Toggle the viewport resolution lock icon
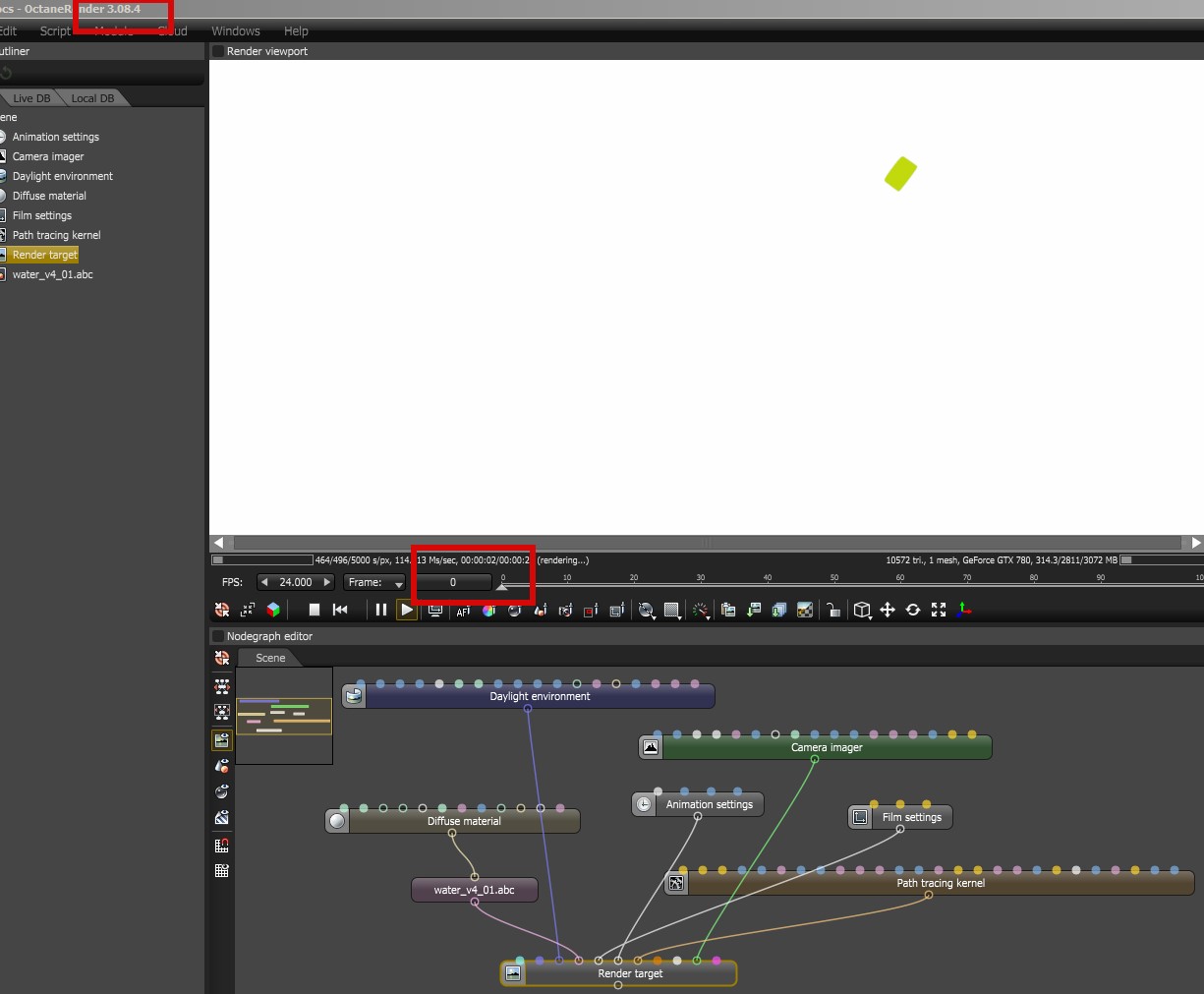1204x994 pixels. coord(832,610)
